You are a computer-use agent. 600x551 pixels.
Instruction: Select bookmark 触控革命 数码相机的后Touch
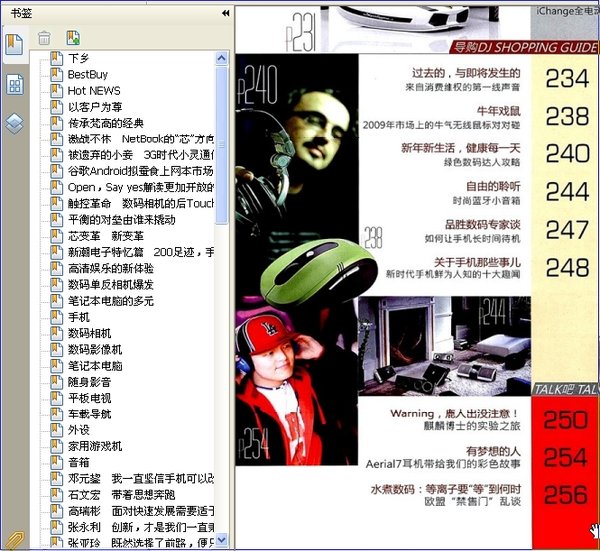tap(141, 204)
